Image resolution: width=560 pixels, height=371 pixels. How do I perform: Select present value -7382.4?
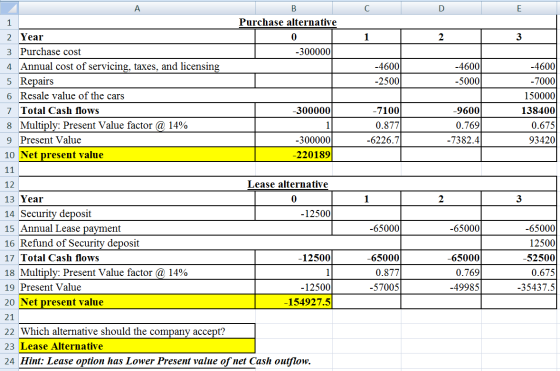[x=441, y=140]
